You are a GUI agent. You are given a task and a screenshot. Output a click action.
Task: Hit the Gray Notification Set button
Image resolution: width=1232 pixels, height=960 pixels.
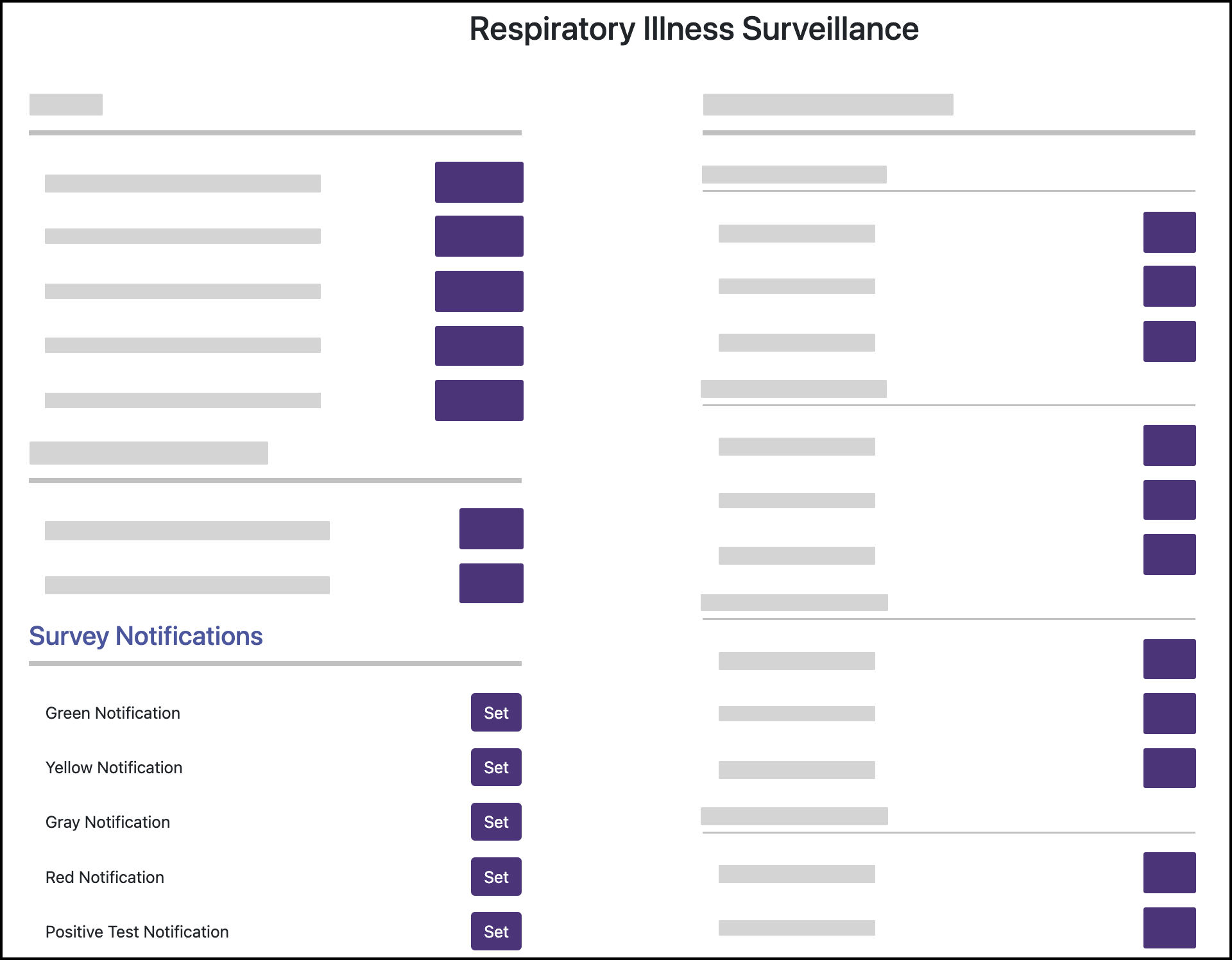click(x=496, y=821)
